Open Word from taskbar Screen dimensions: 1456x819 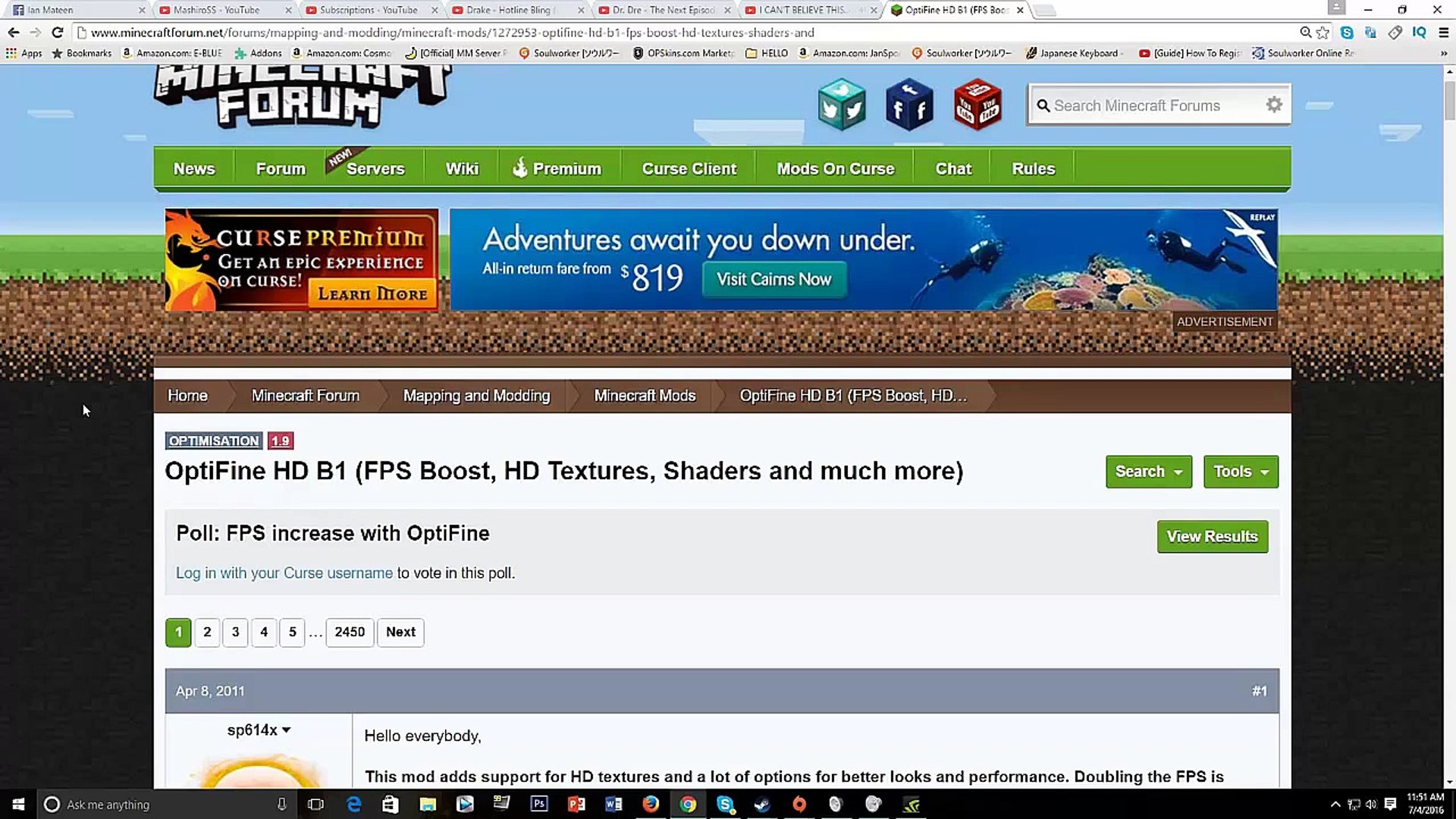click(x=613, y=804)
